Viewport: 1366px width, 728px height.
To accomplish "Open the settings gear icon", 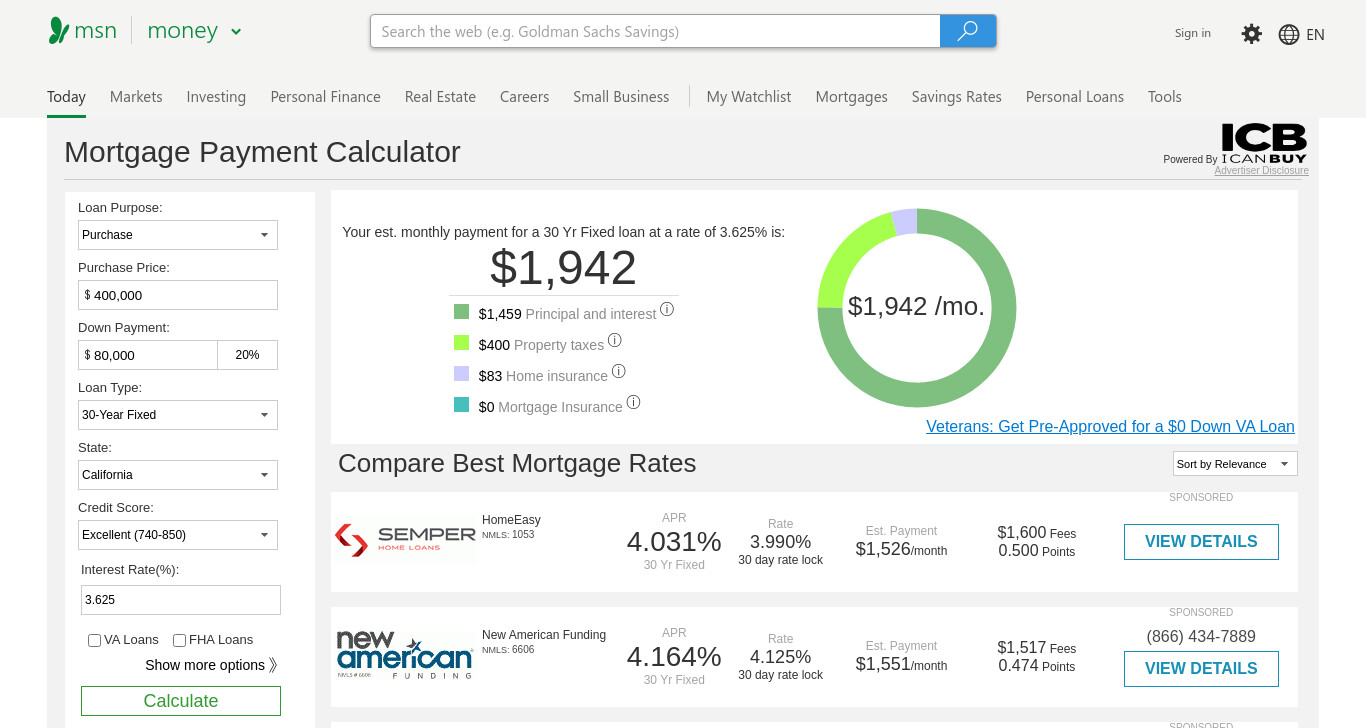I will (x=1251, y=34).
